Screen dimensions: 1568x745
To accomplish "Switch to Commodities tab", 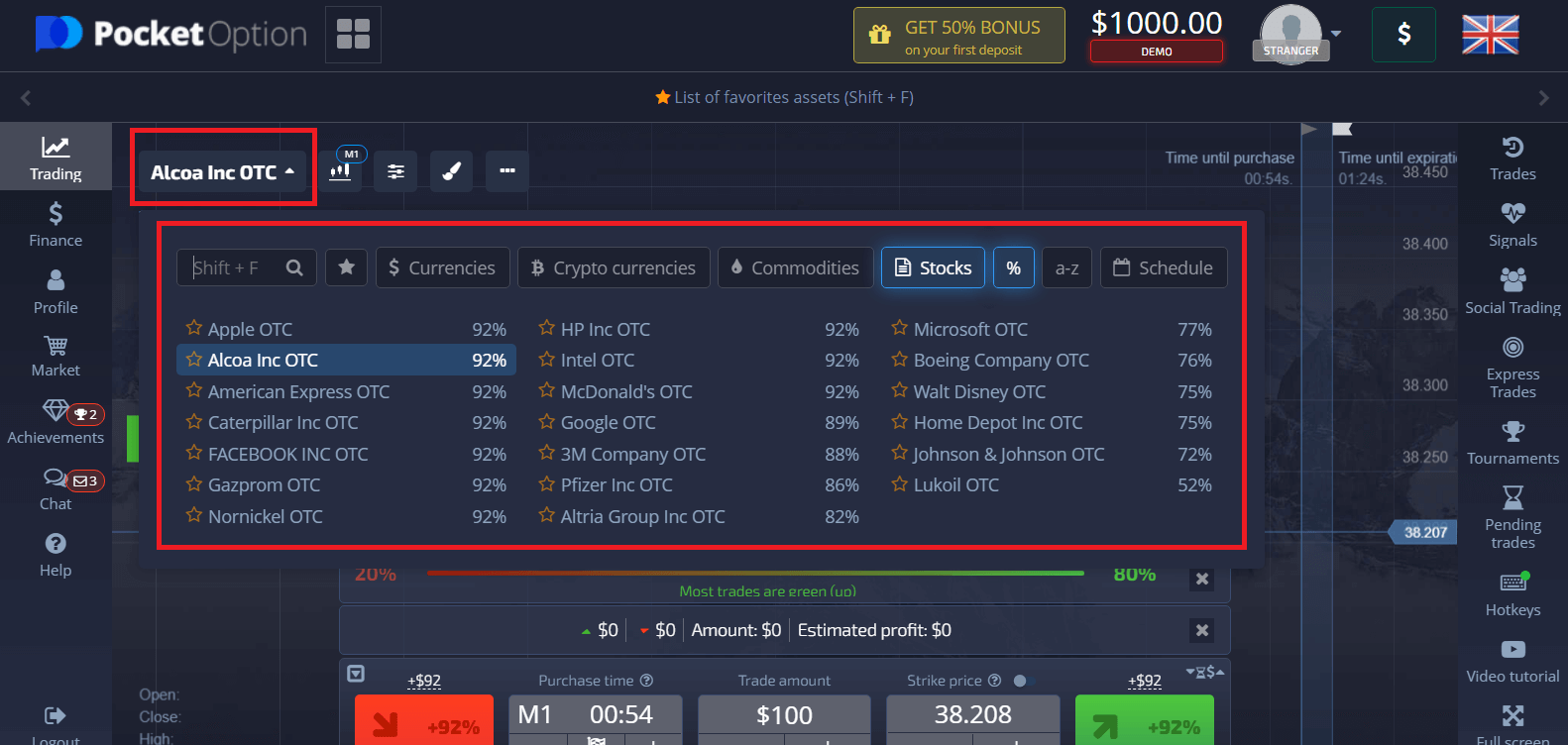I will [796, 267].
